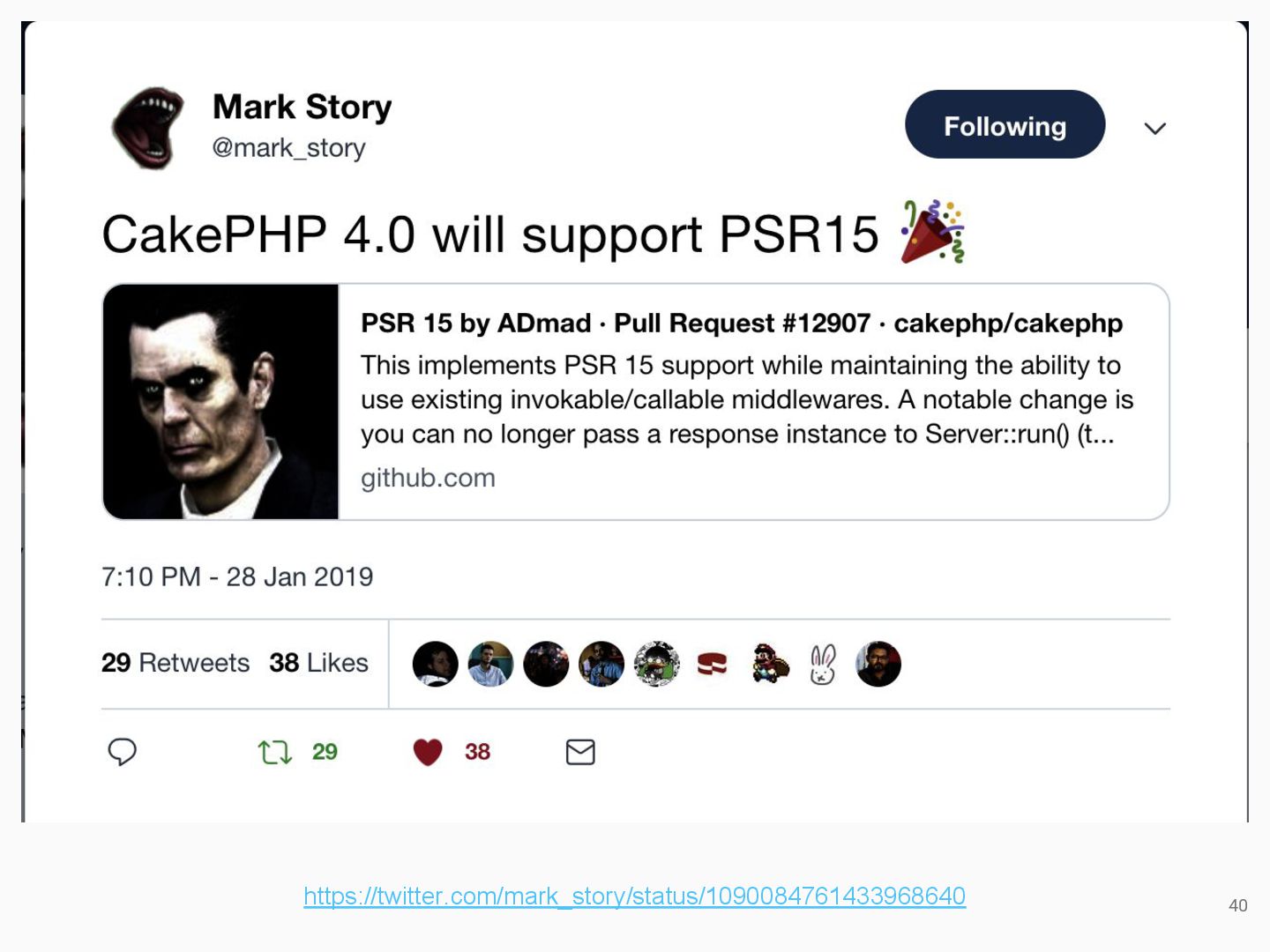Click the reply speech bubble icon

[122, 752]
